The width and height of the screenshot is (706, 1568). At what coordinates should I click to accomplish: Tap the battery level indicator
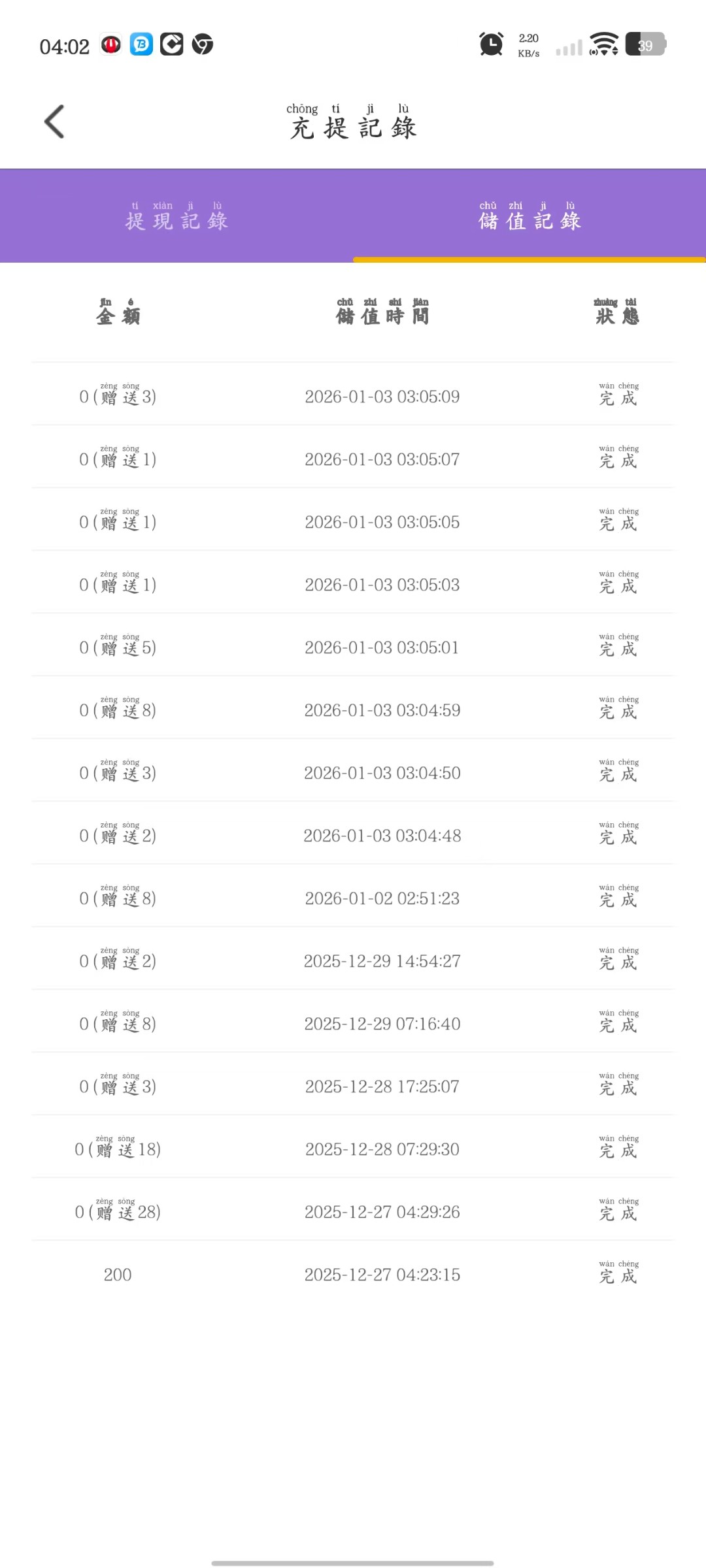pyautogui.click(x=645, y=44)
